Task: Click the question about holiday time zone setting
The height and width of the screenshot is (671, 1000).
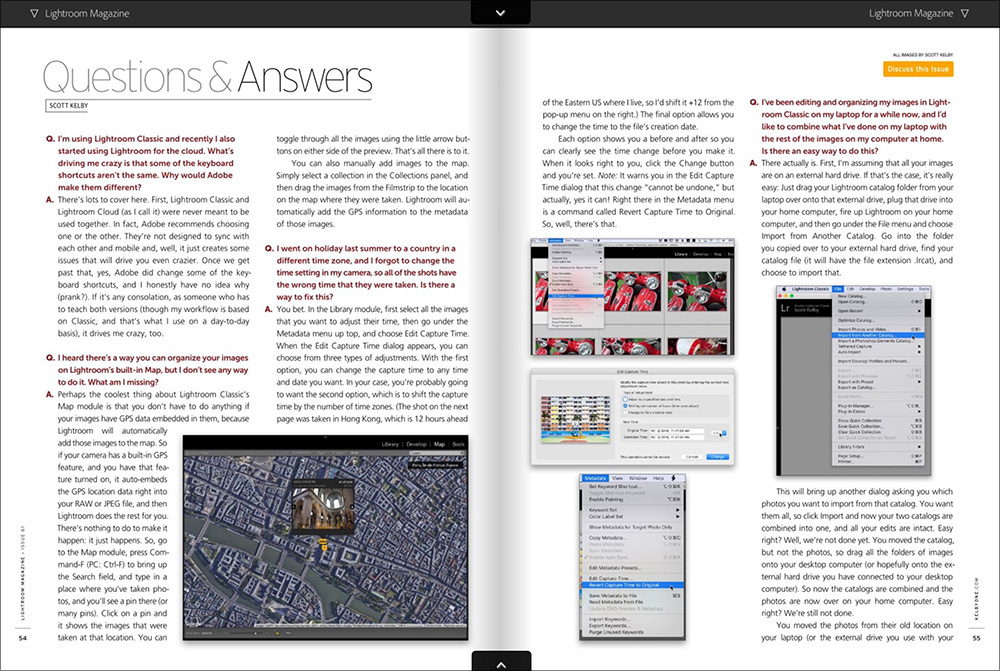Action: point(360,272)
